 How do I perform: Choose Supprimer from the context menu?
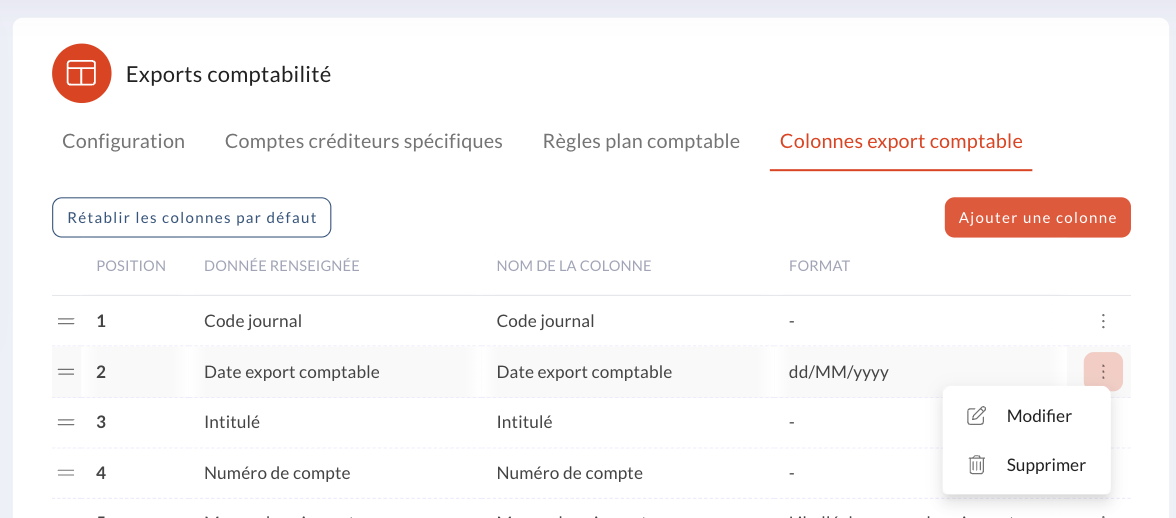pyautogui.click(x=1026, y=465)
